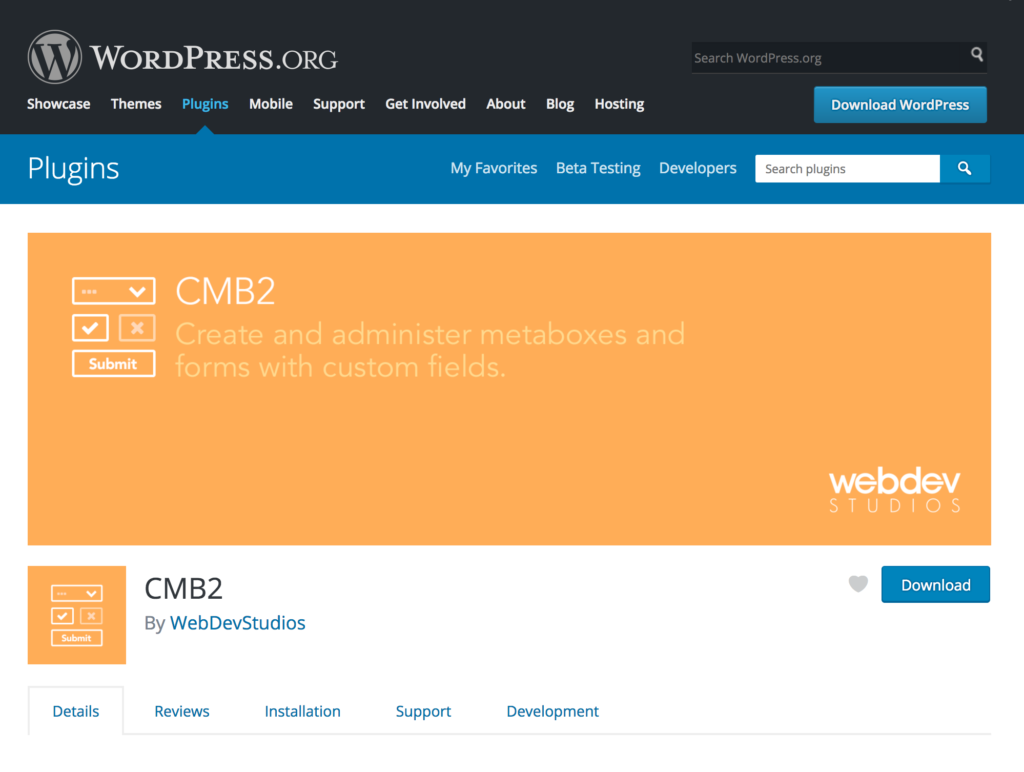The width and height of the screenshot is (1024, 772).
Task: Favorite CMB2 with the heart icon
Action: tap(858, 584)
